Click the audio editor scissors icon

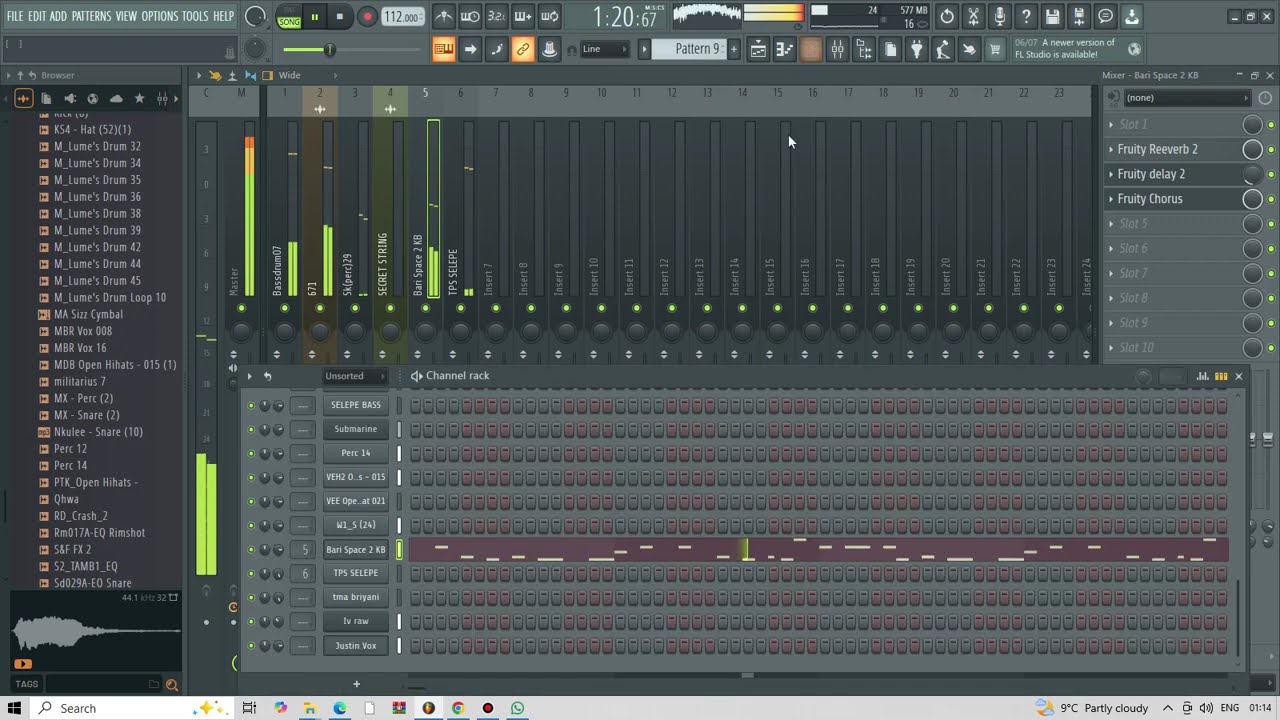pyautogui.click(x=973, y=16)
